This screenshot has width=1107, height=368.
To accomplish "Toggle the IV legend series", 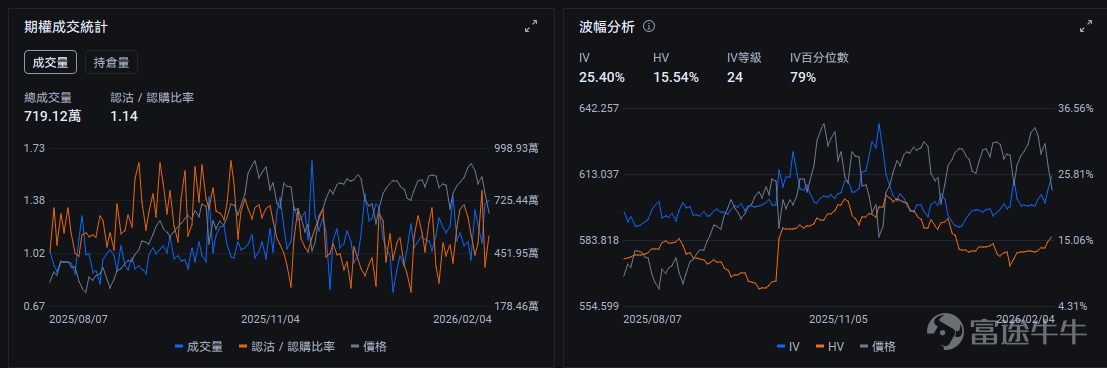I will [788, 347].
